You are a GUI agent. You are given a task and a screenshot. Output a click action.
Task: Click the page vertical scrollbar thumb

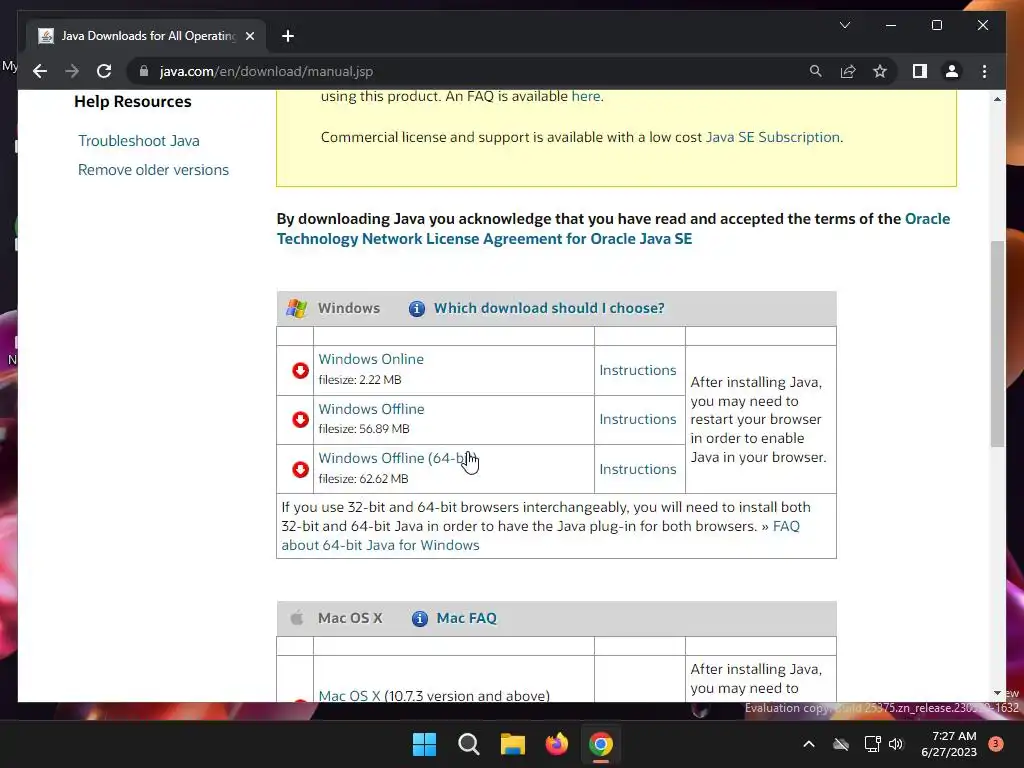pyautogui.click(x=997, y=344)
